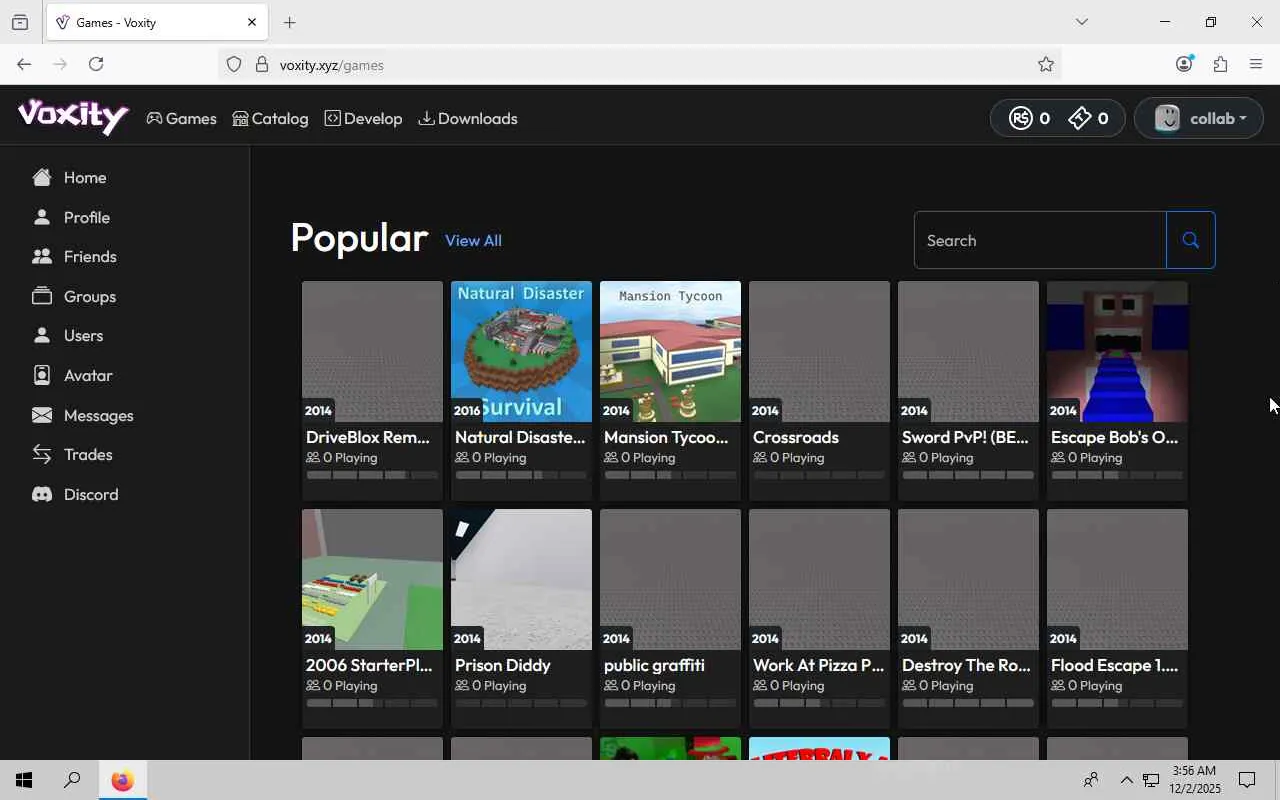Image resolution: width=1280 pixels, height=800 pixels.
Task: Click the browser back arrow
Action: [x=24, y=64]
